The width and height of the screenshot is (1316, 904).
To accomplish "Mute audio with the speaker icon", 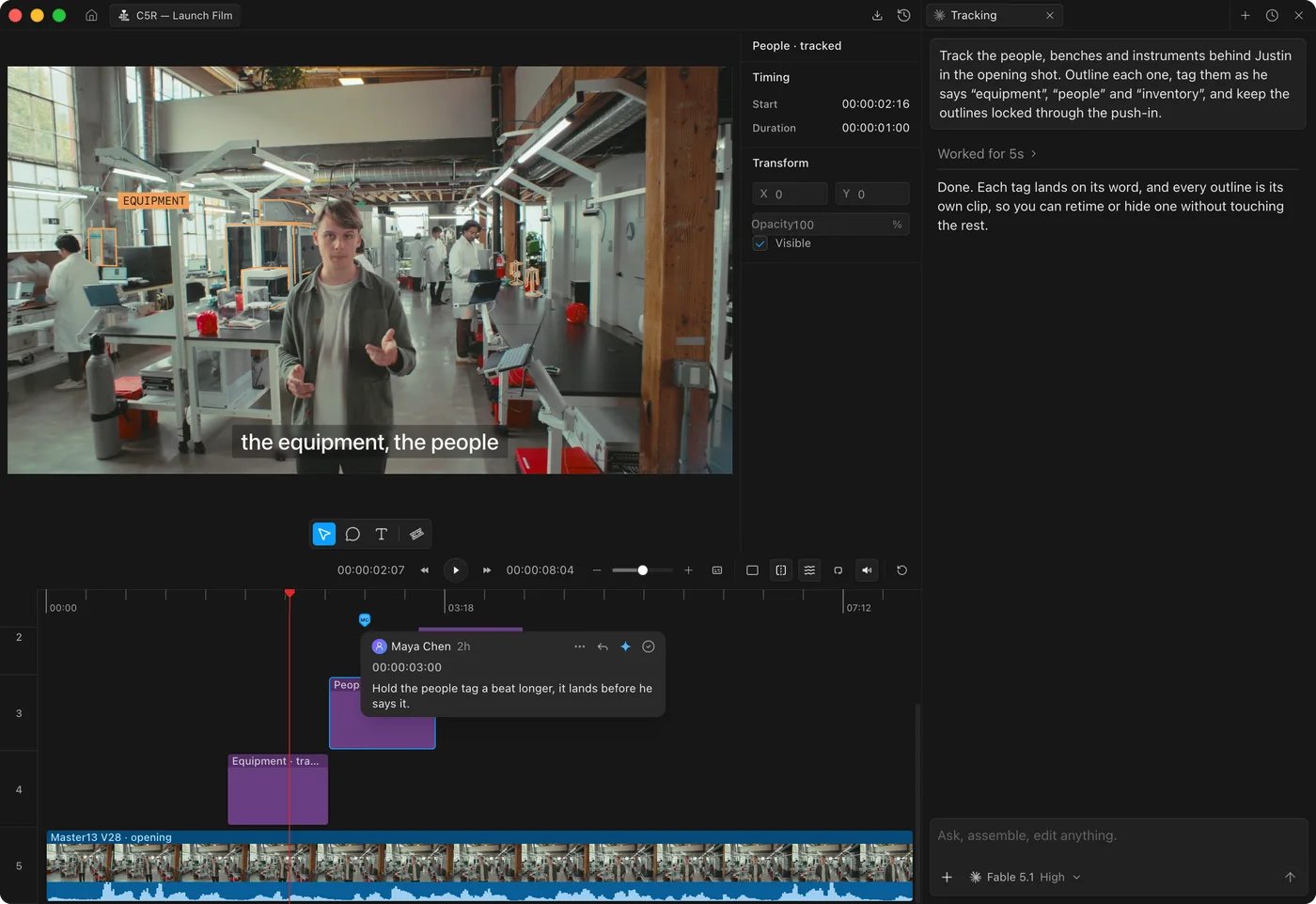I will tap(867, 570).
